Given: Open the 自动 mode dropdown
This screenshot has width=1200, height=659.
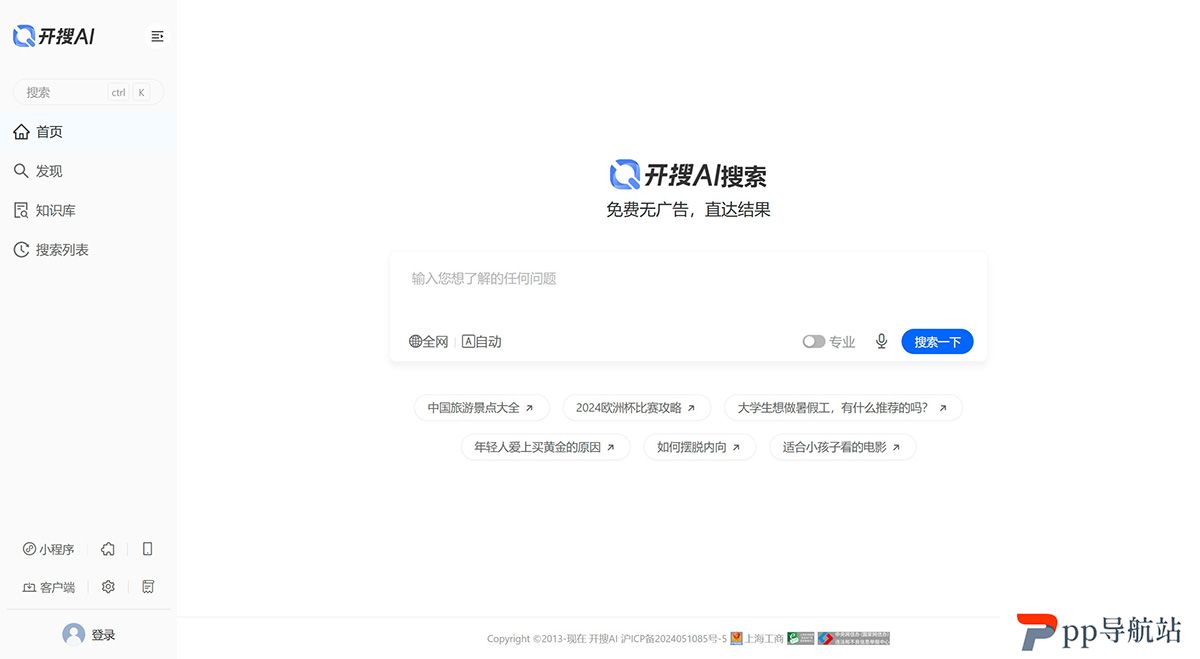Looking at the screenshot, I should tap(482, 342).
